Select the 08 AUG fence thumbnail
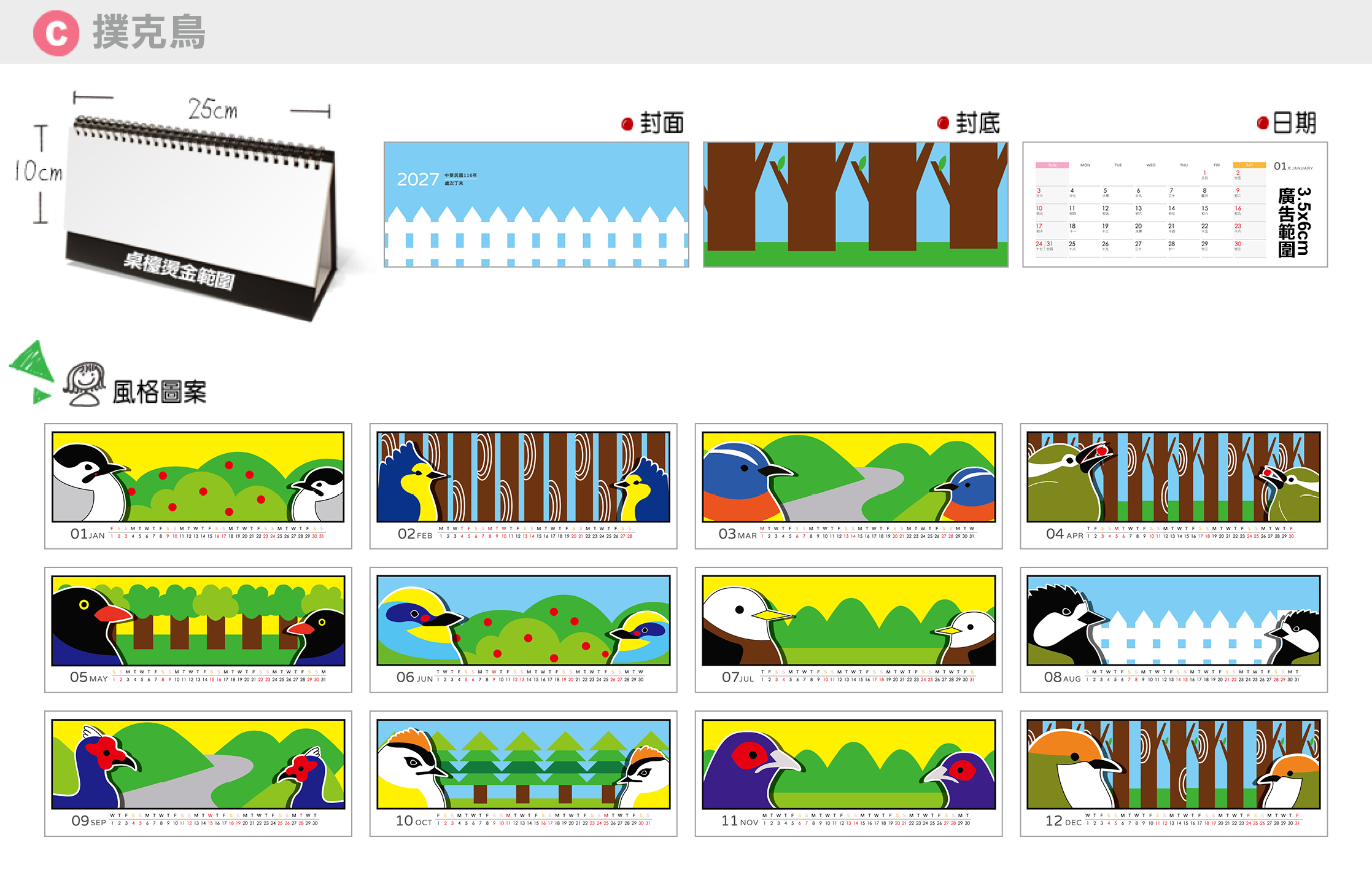The image size is (1372, 875). pyautogui.click(x=1174, y=629)
